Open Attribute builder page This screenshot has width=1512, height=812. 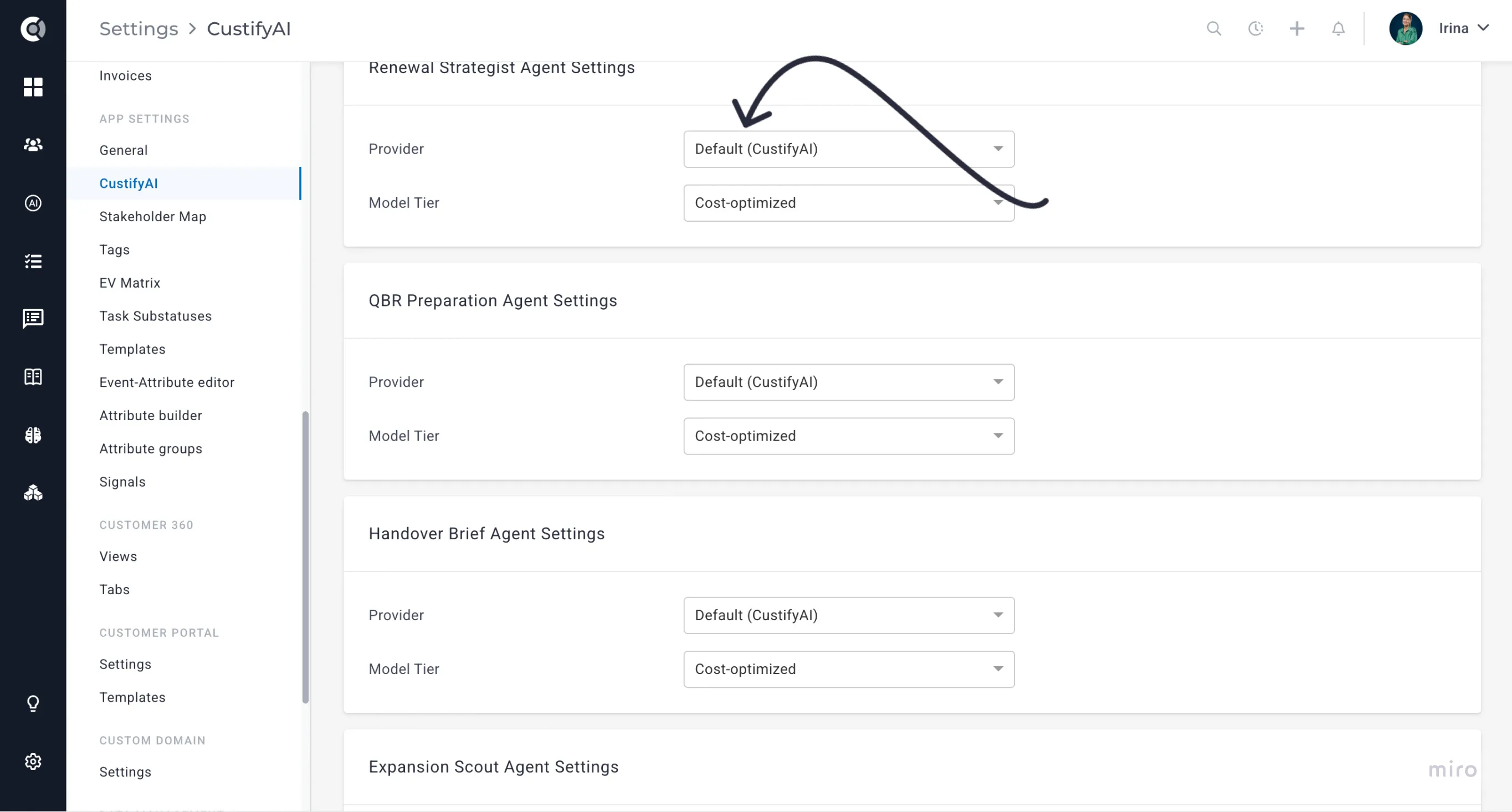[151, 416]
